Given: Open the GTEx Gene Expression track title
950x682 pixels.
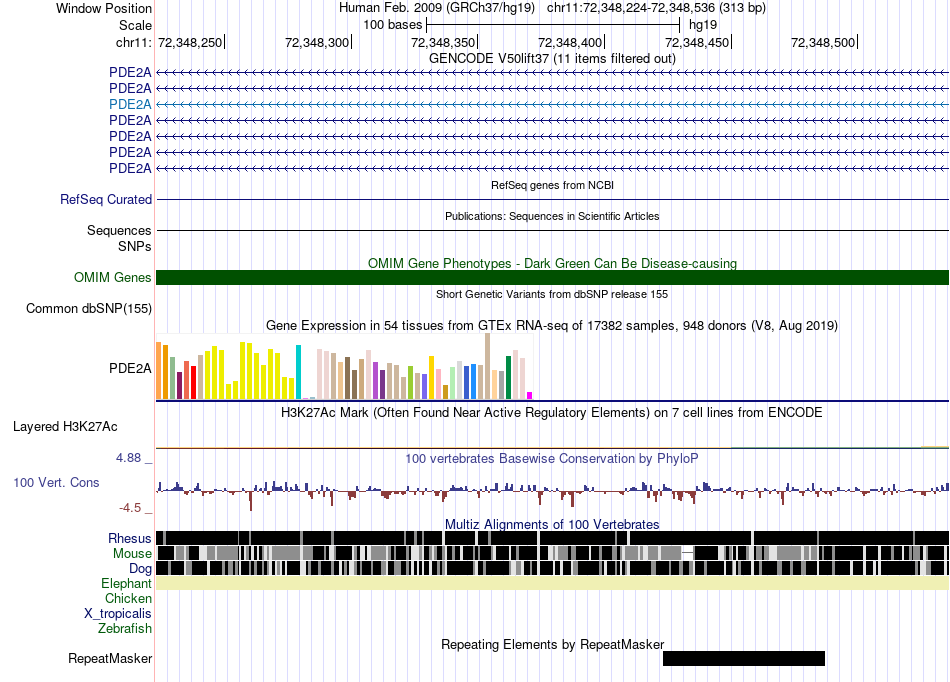Looking at the screenshot, I should [x=552, y=325].
